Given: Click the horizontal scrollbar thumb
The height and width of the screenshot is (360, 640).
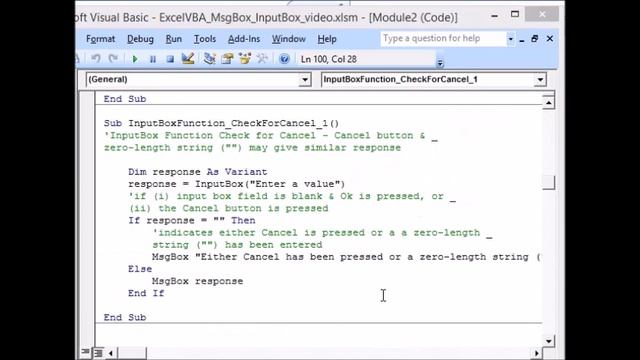Looking at the screenshot, I should pyautogui.click(x=131, y=353).
